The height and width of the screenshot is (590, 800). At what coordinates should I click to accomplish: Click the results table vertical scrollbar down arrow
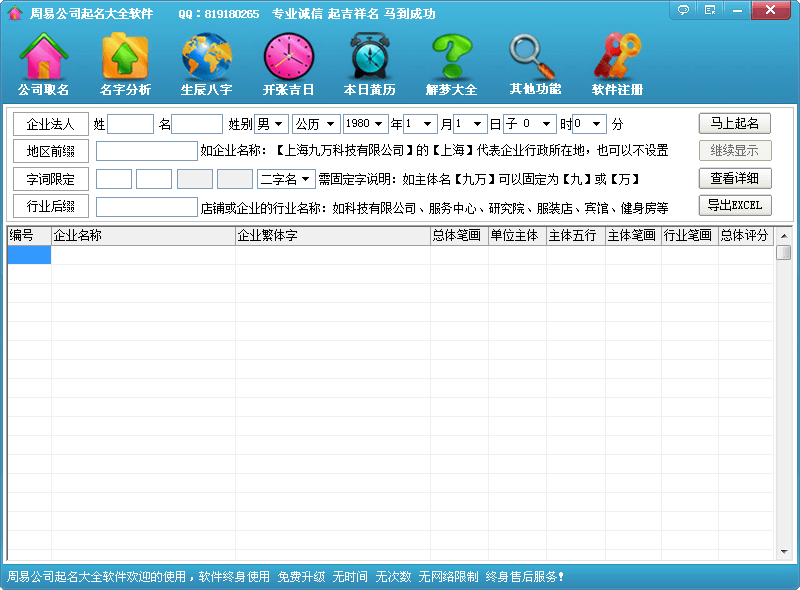(x=784, y=551)
